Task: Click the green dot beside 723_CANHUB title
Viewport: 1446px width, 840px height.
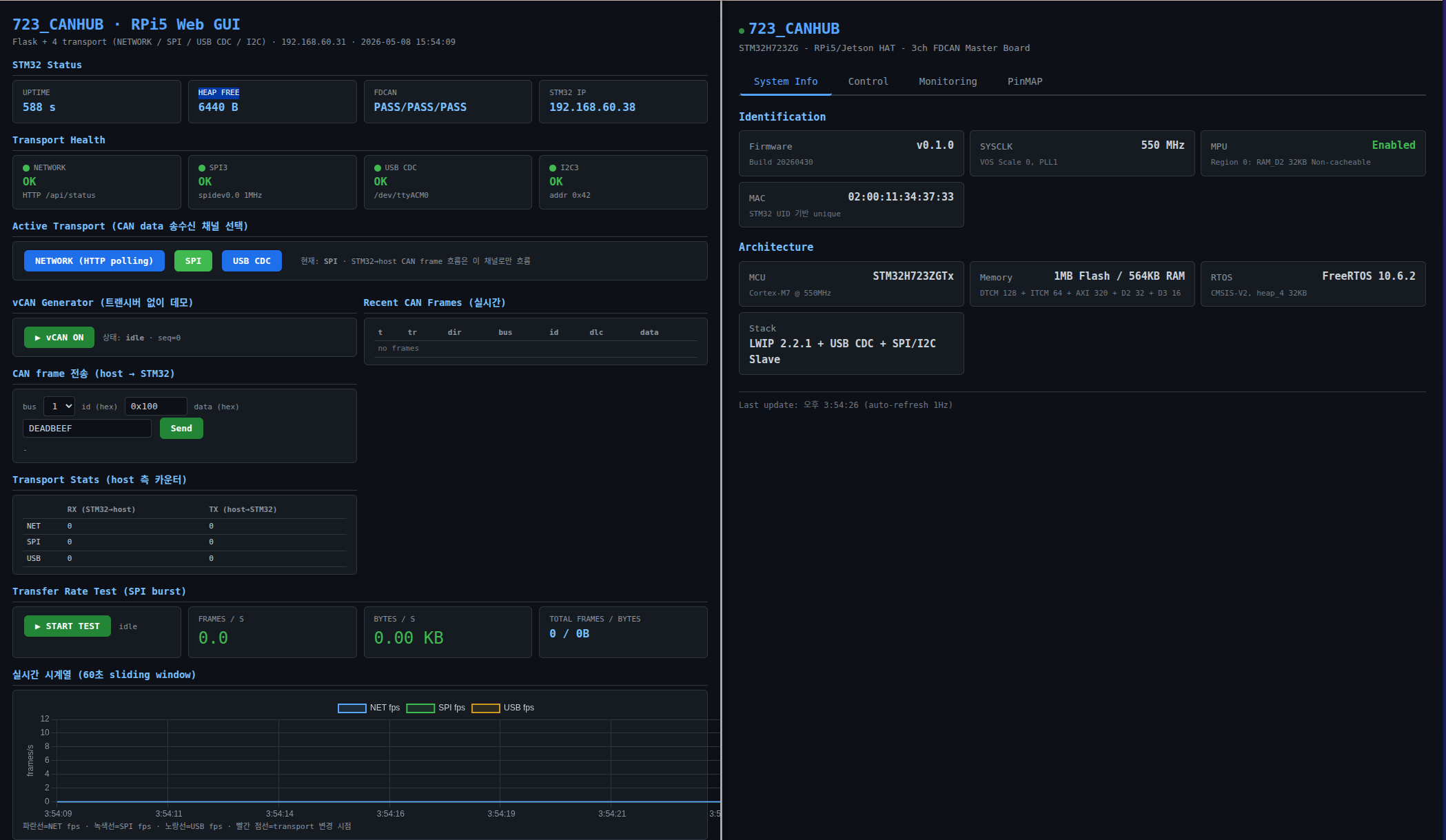Action: pyautogui.click(x=742, y=31)
